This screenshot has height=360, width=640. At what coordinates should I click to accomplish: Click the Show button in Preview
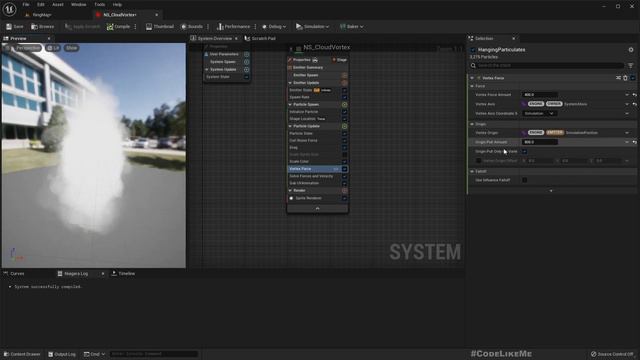point(71,48)
